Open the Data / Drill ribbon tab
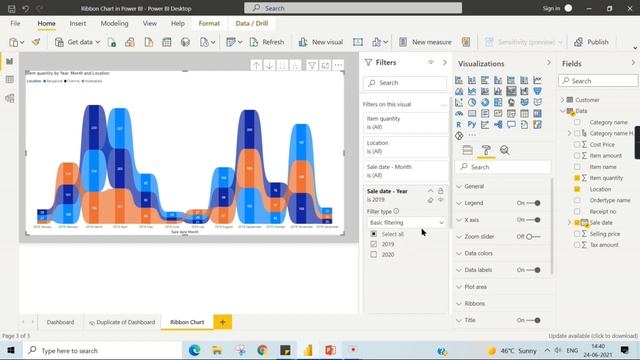Screen dimensions: 640x360 [x=252, y=24]
